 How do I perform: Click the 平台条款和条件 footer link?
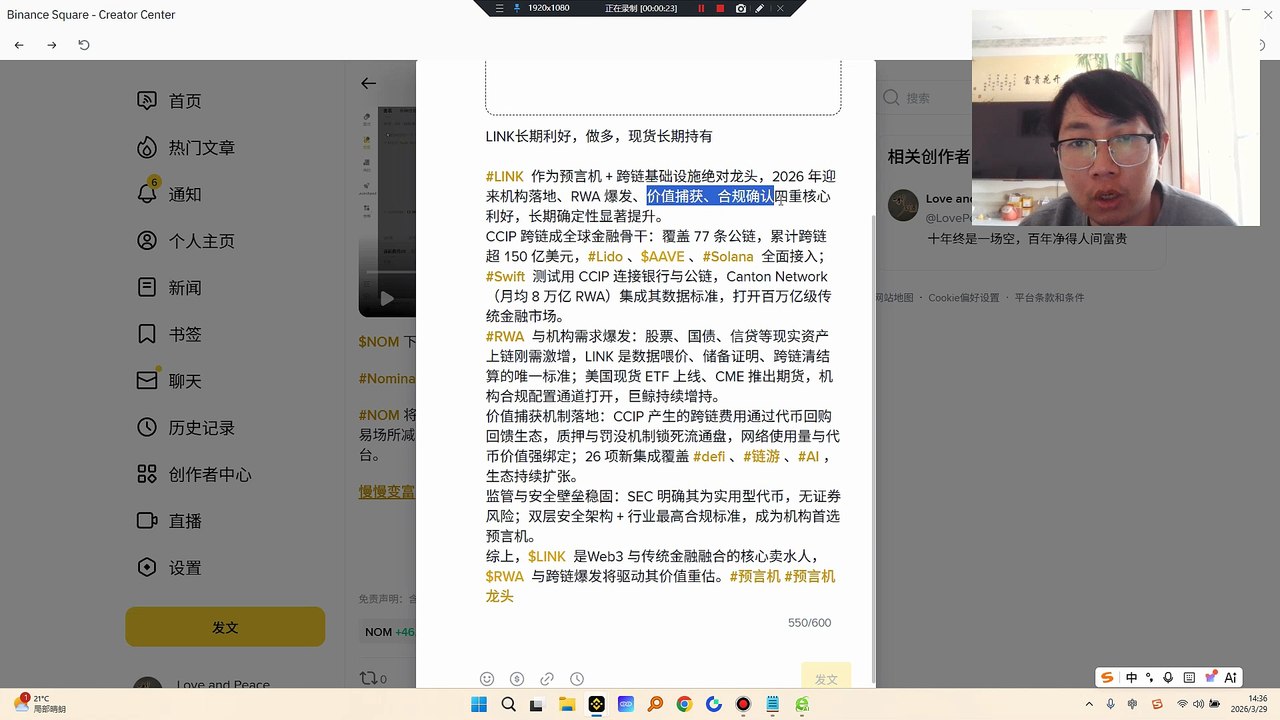1050,298
